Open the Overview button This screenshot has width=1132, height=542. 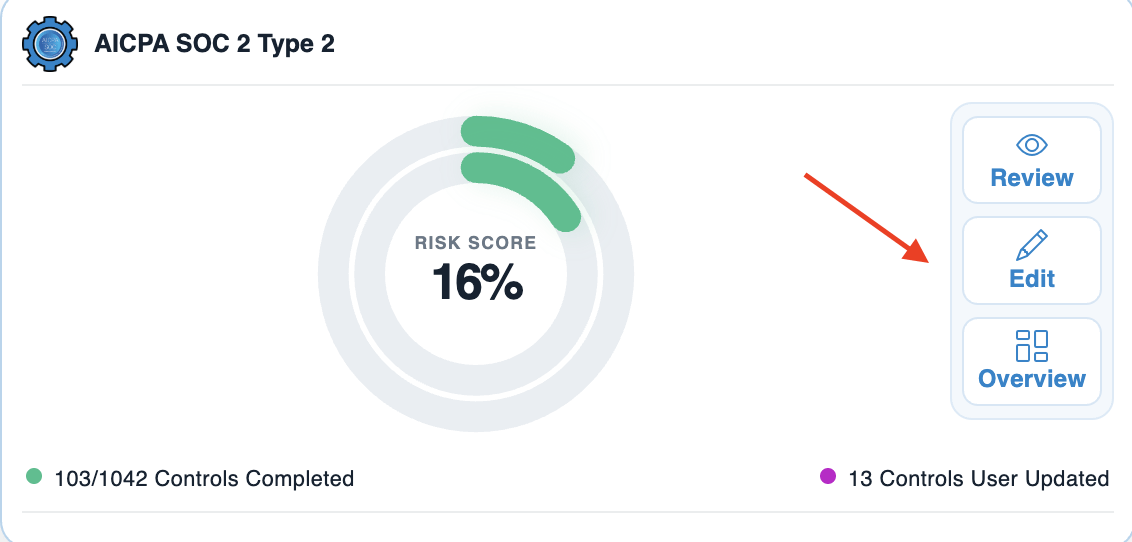[1032, 362]
